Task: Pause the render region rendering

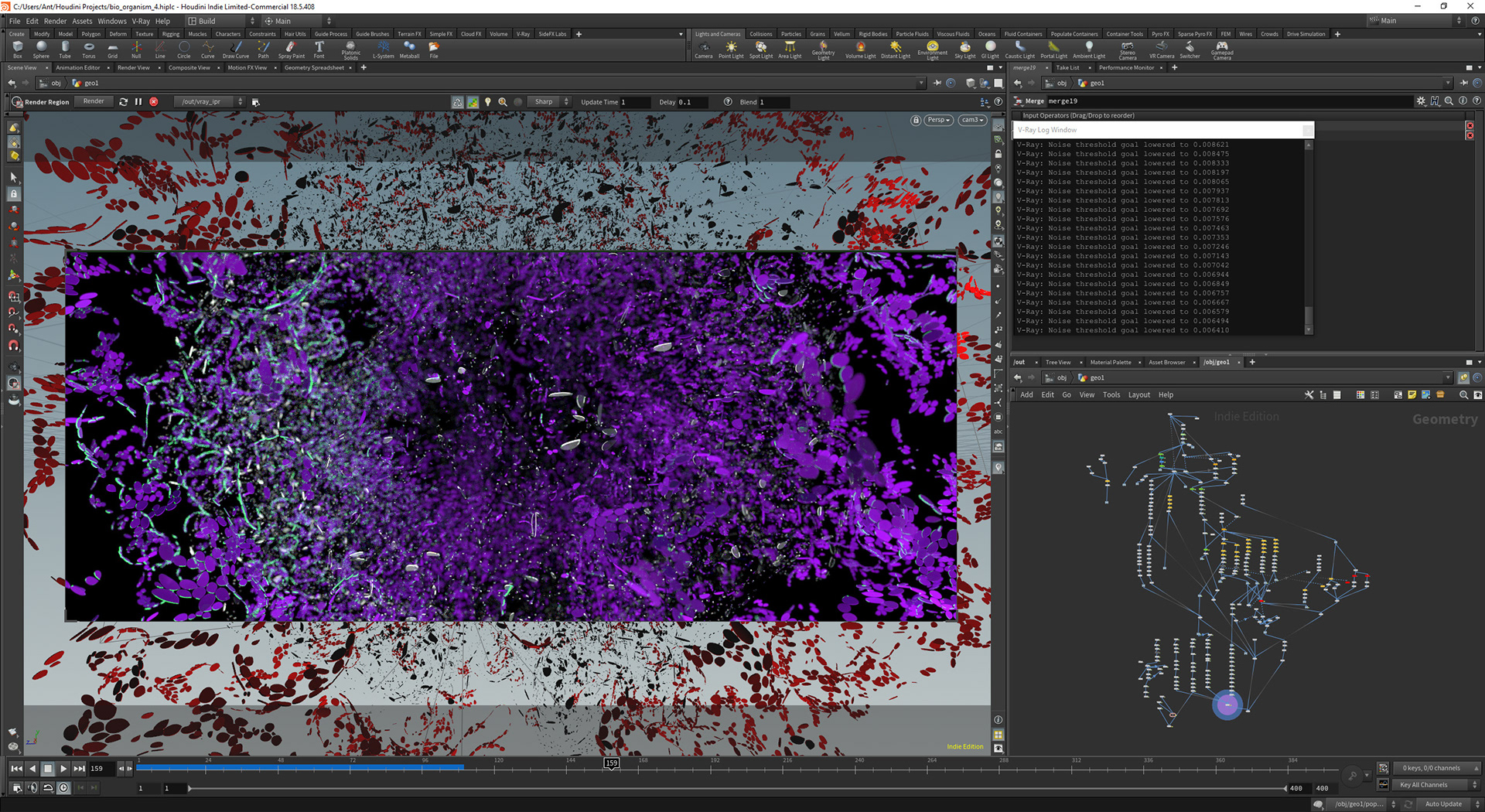Action: [x=138, y=102]
